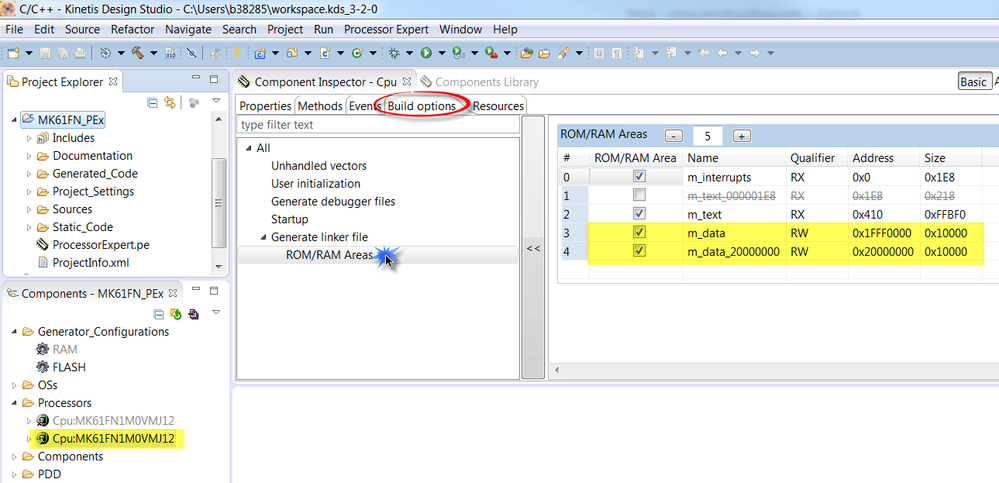Expand the Documentation folder node
Screen dimensions: 999x483
(x=29, y=155)
